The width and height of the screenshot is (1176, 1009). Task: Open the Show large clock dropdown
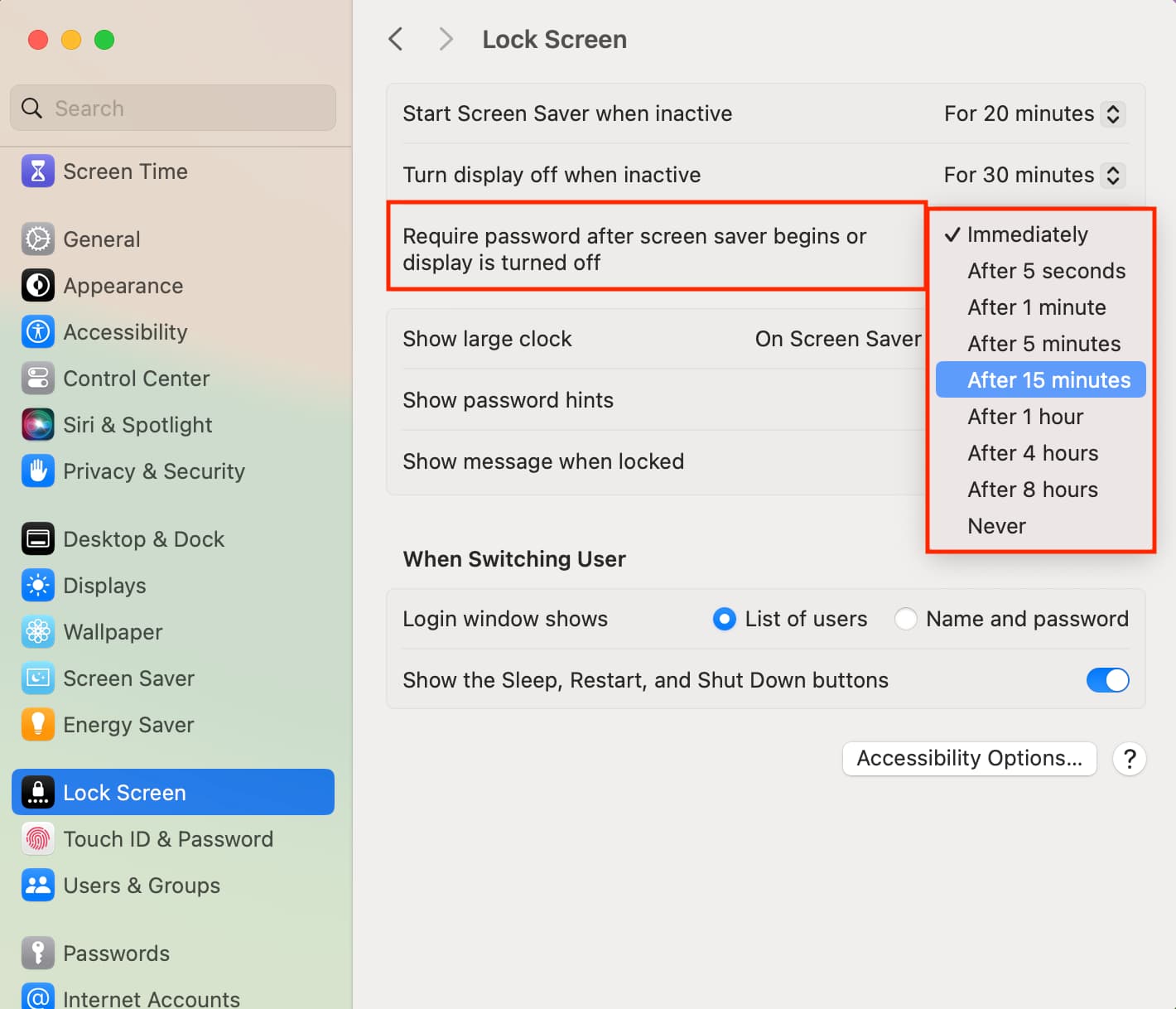coord(837,339)
